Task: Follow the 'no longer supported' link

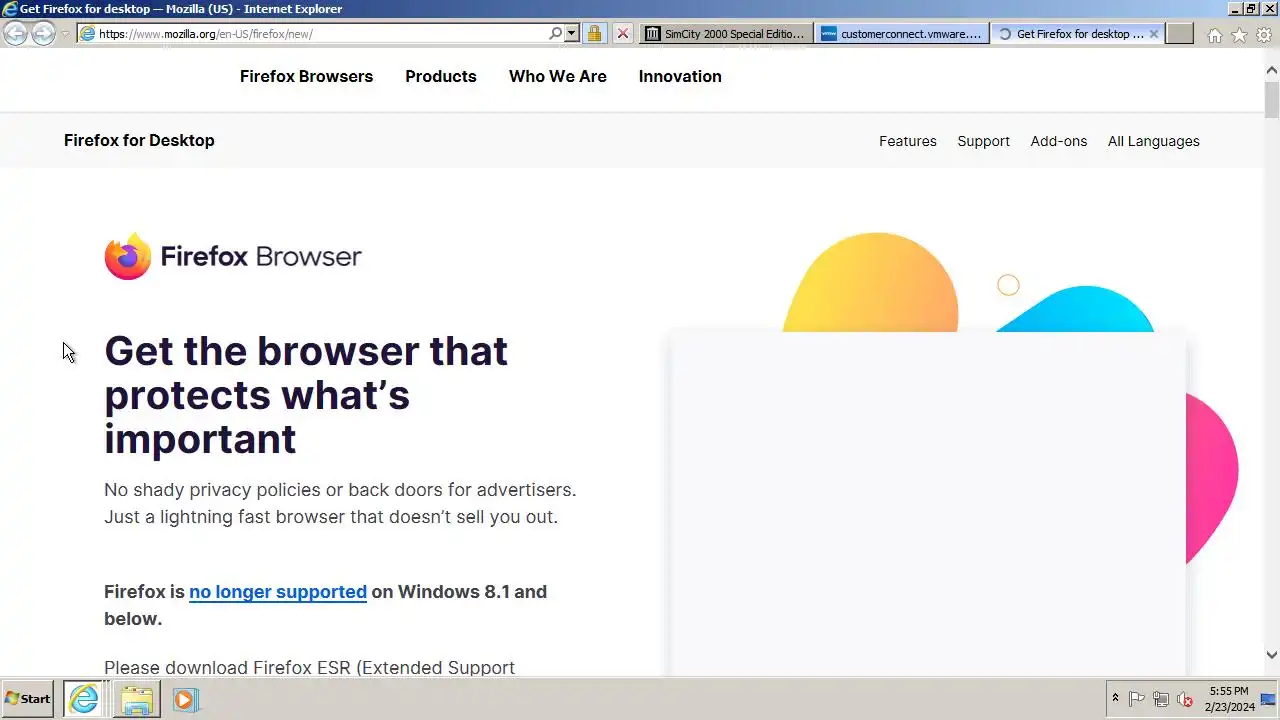Action: [278, 591]
